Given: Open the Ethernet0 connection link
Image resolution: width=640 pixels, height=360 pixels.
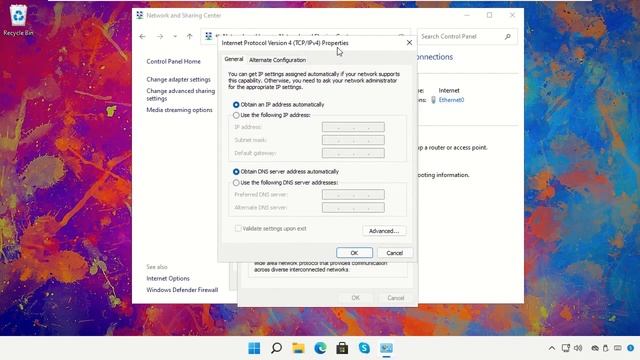Looking at the screenshot, I should coord(451,100).
